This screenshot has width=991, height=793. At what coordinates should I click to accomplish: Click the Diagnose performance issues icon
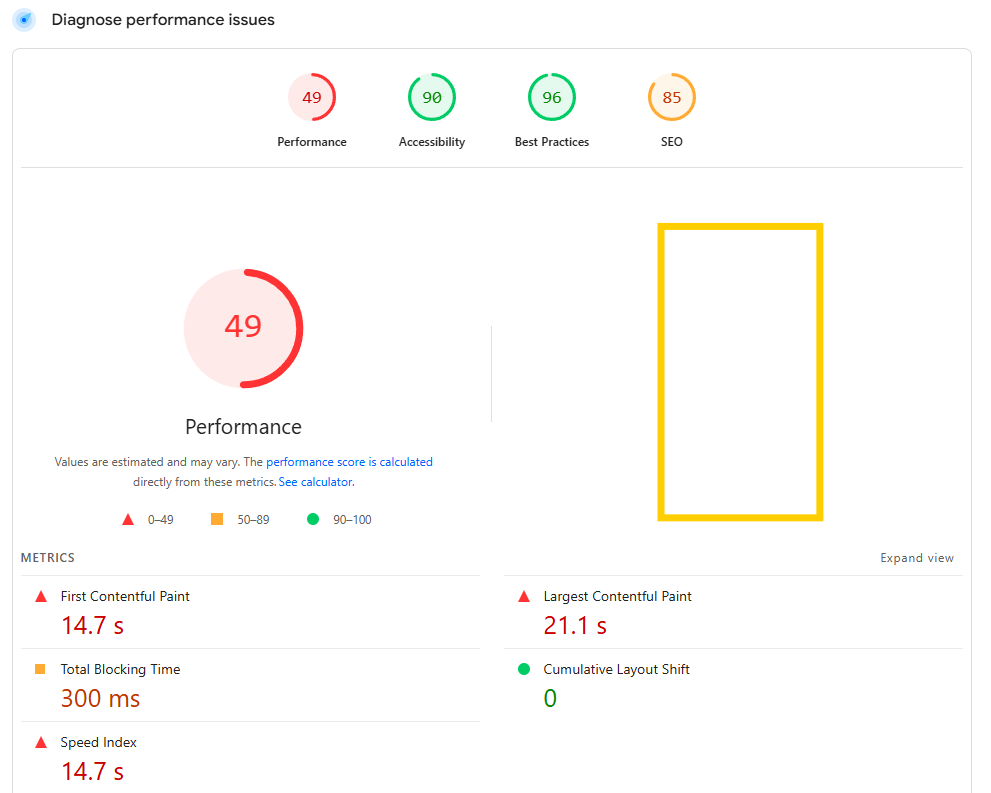24,20
